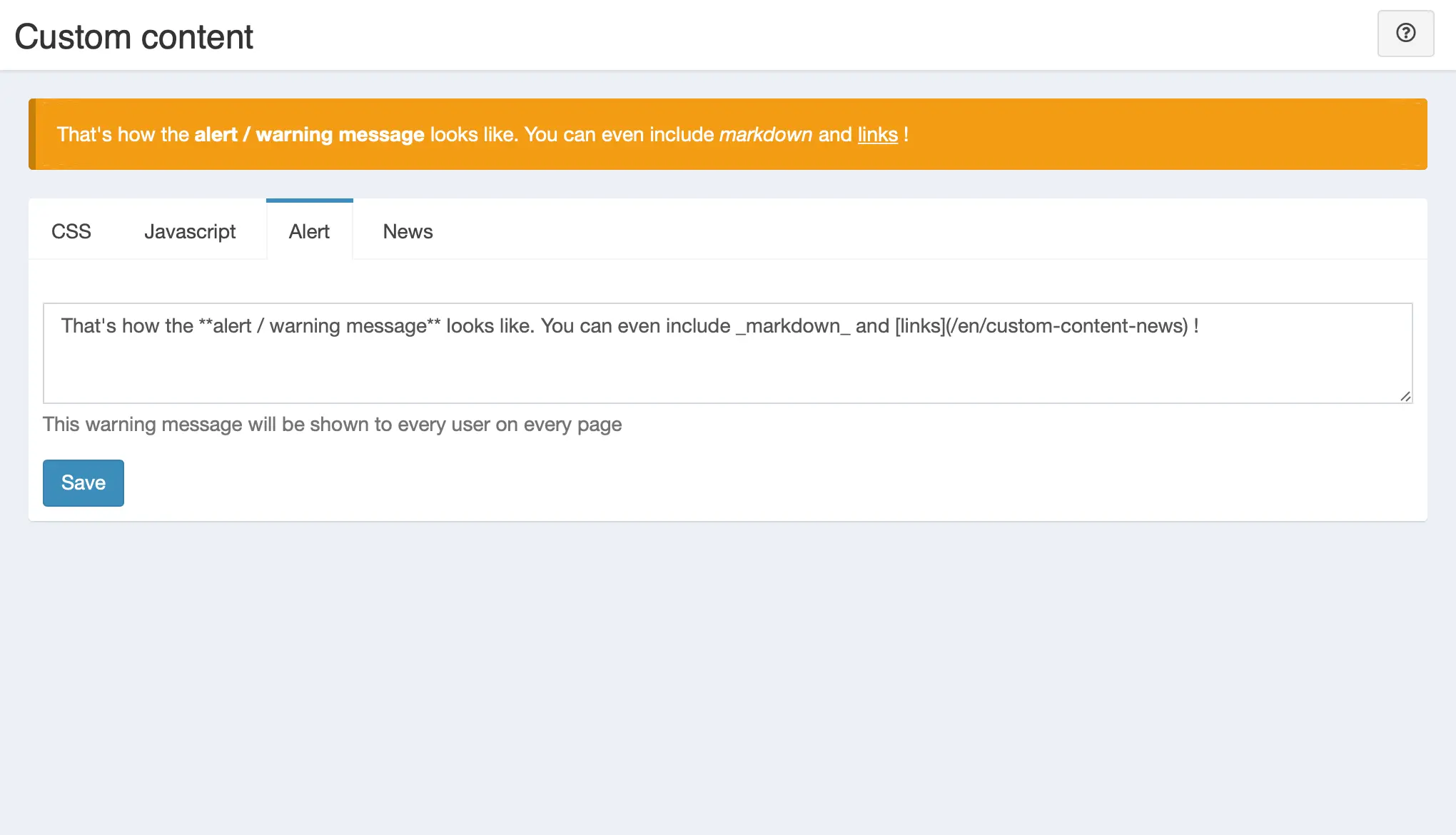Open the help question mark icon

coord(1405,33)
